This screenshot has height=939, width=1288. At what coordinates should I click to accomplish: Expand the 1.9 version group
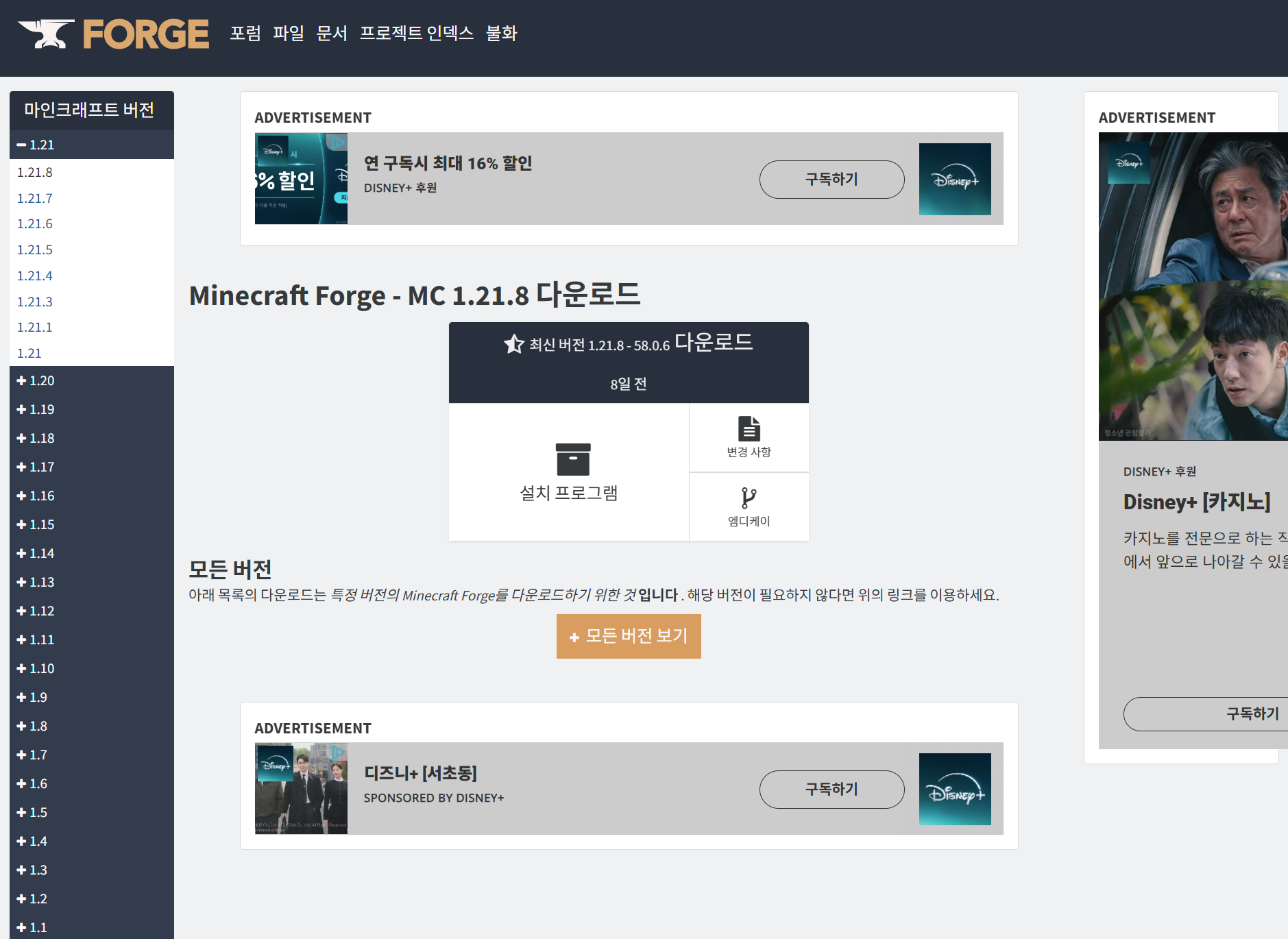(x=92, y=697)
